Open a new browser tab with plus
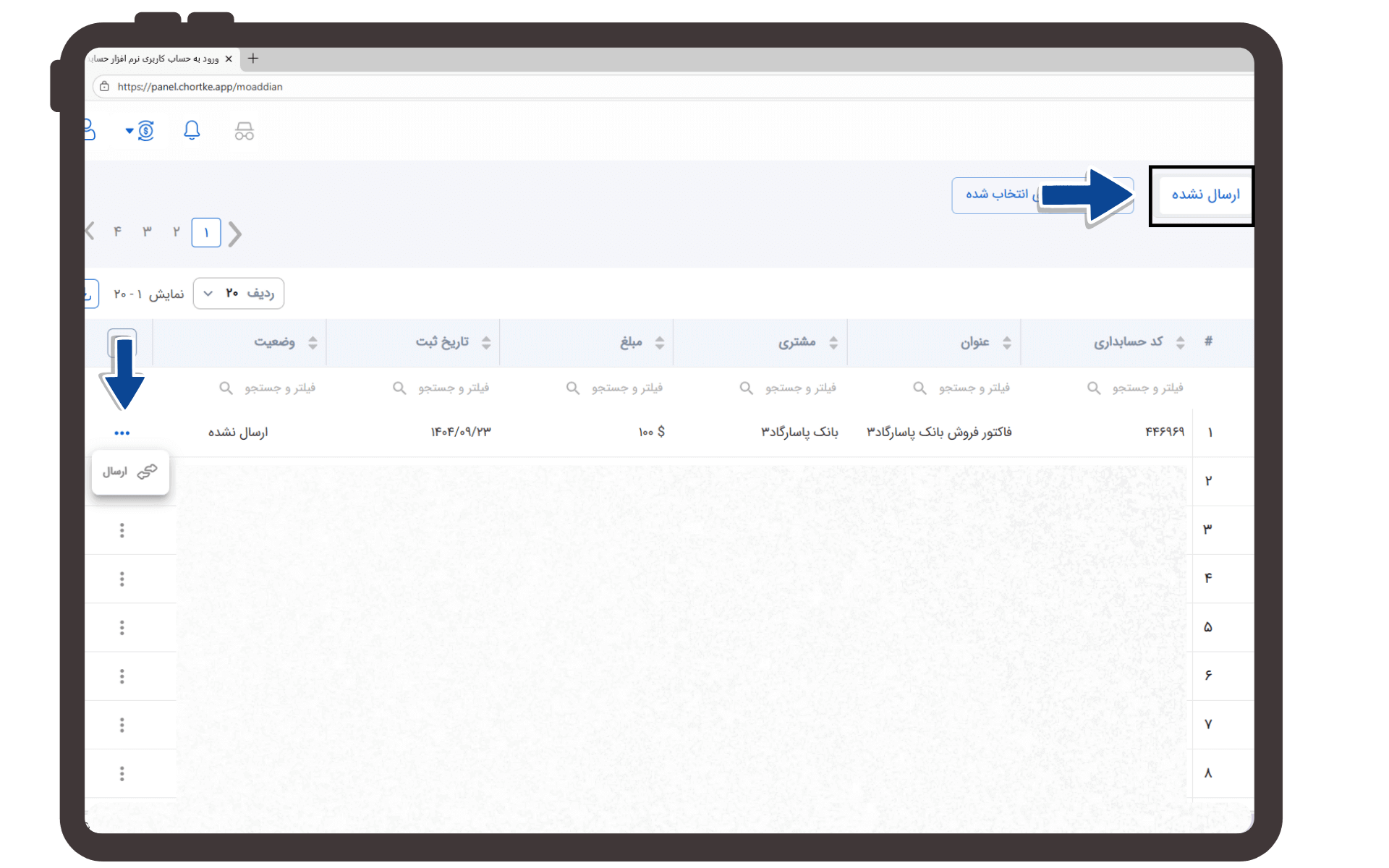This screenshot has height=868, width=1389. [253, 59]
